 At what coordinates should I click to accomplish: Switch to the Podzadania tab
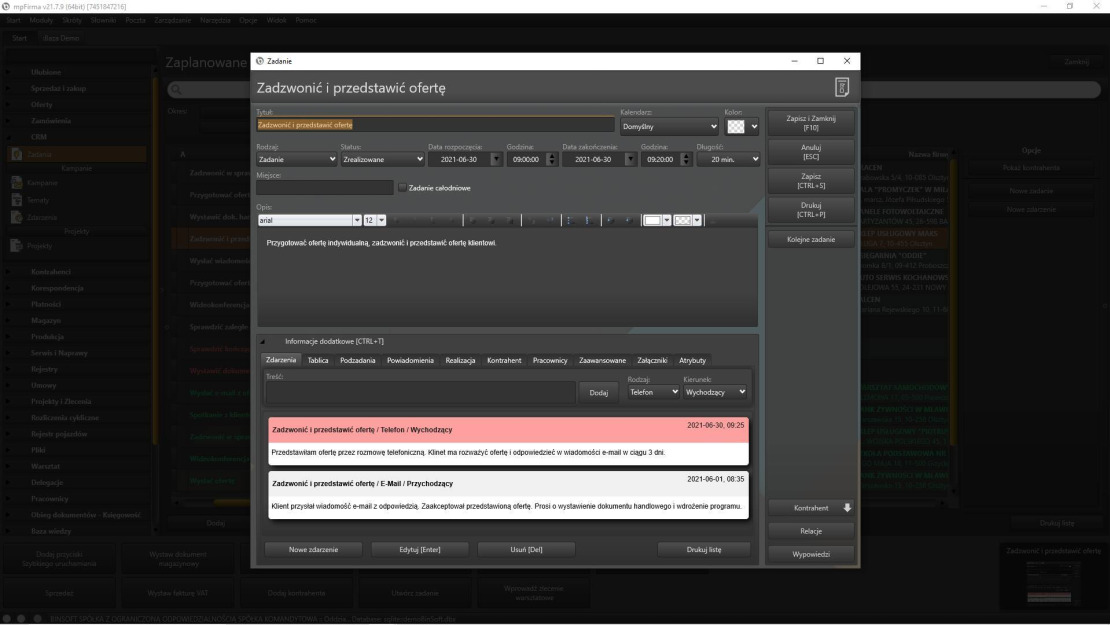click(x=357, y=360)
